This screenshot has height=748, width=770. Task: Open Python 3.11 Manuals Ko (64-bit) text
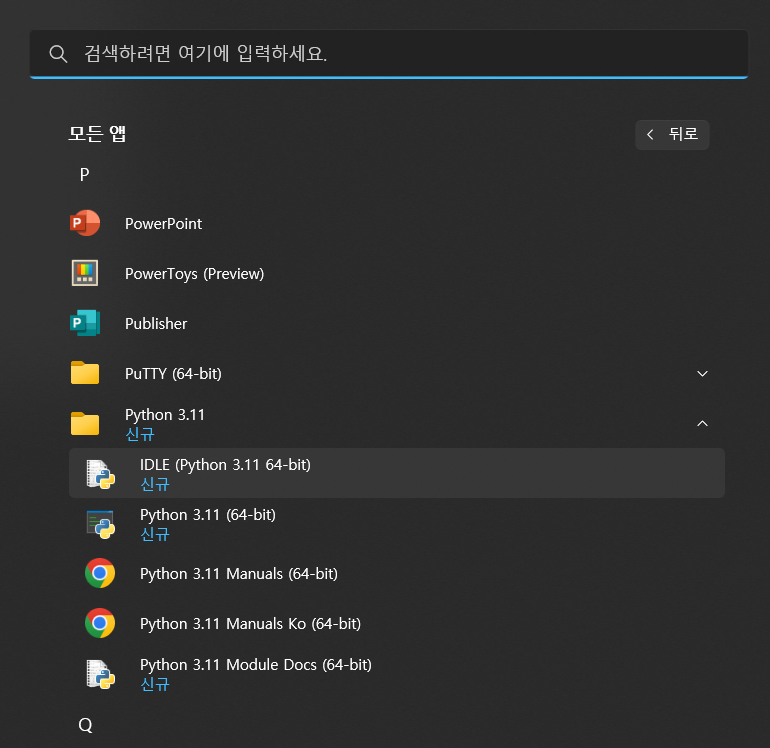click(x=250, y=624)
